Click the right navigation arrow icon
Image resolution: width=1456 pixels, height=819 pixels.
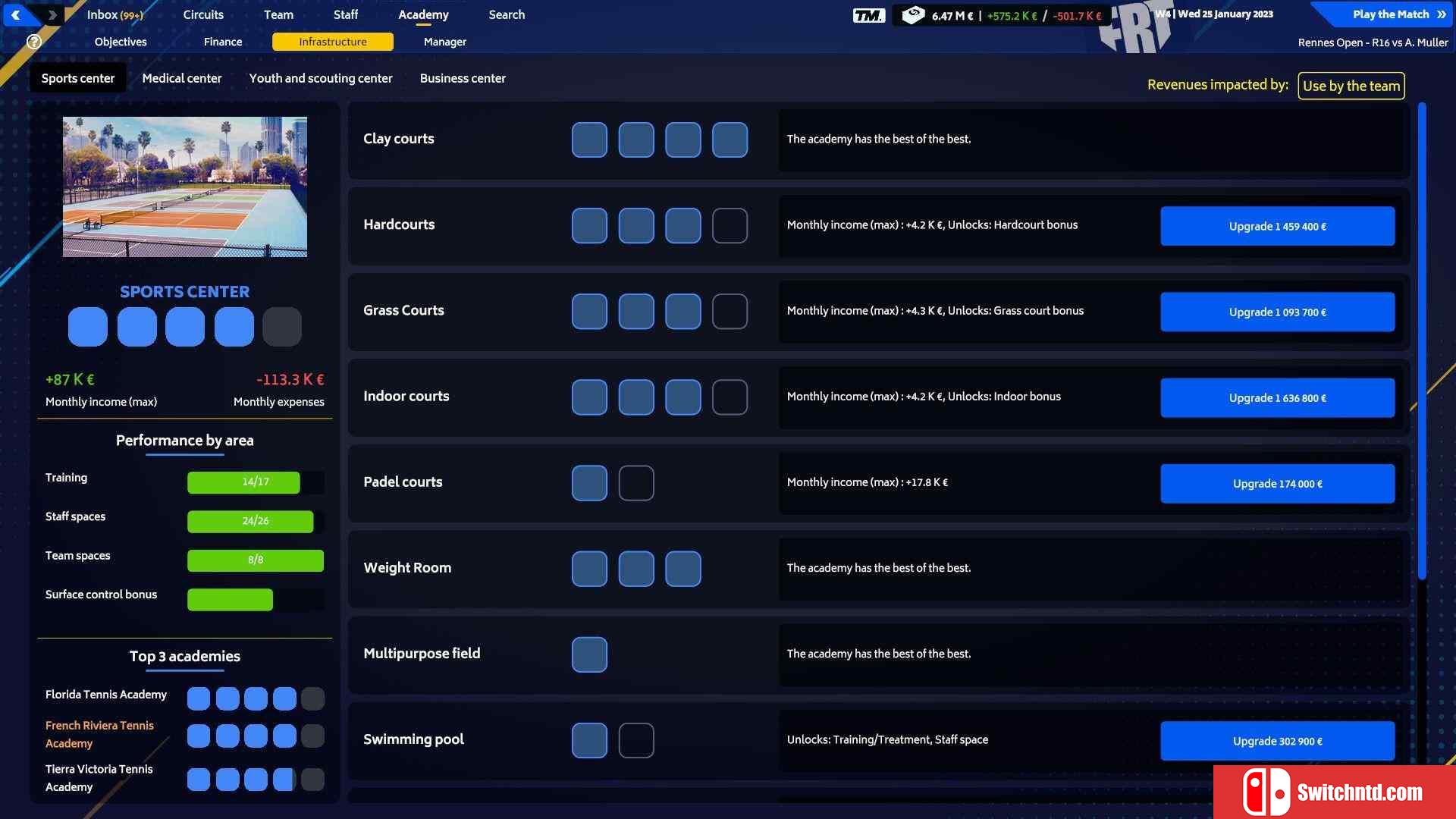click(52, 13)
